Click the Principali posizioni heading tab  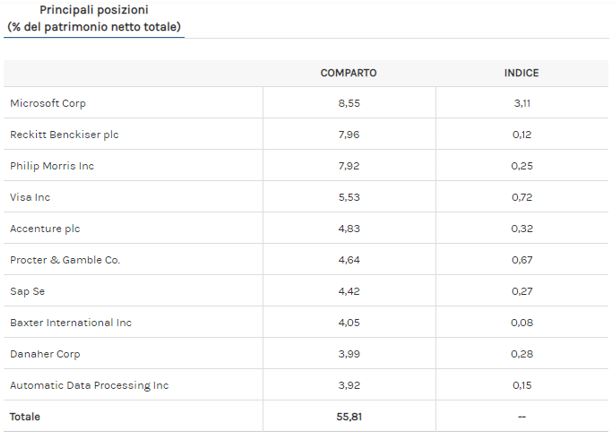click(94, 18)
